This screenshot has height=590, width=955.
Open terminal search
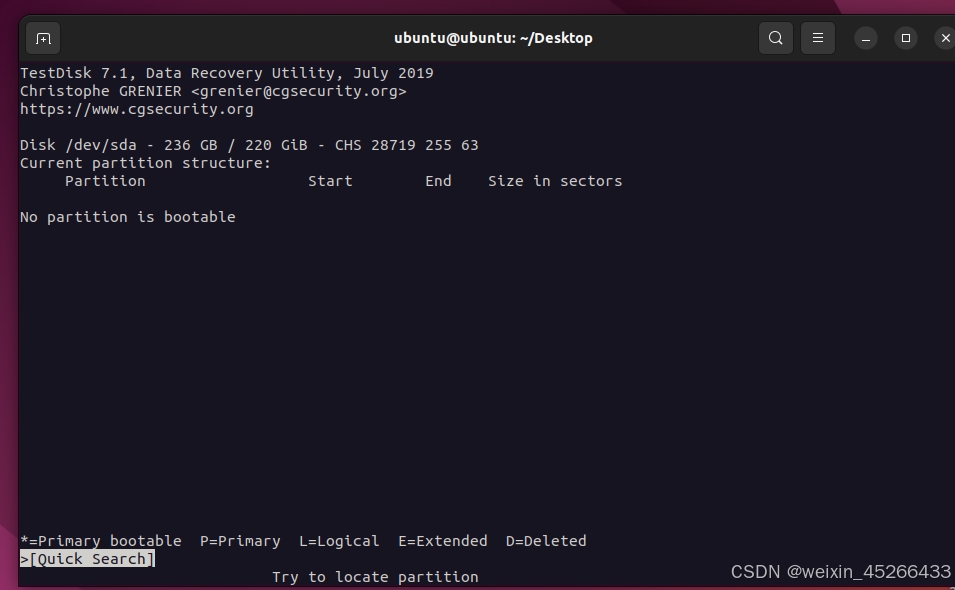775,38
